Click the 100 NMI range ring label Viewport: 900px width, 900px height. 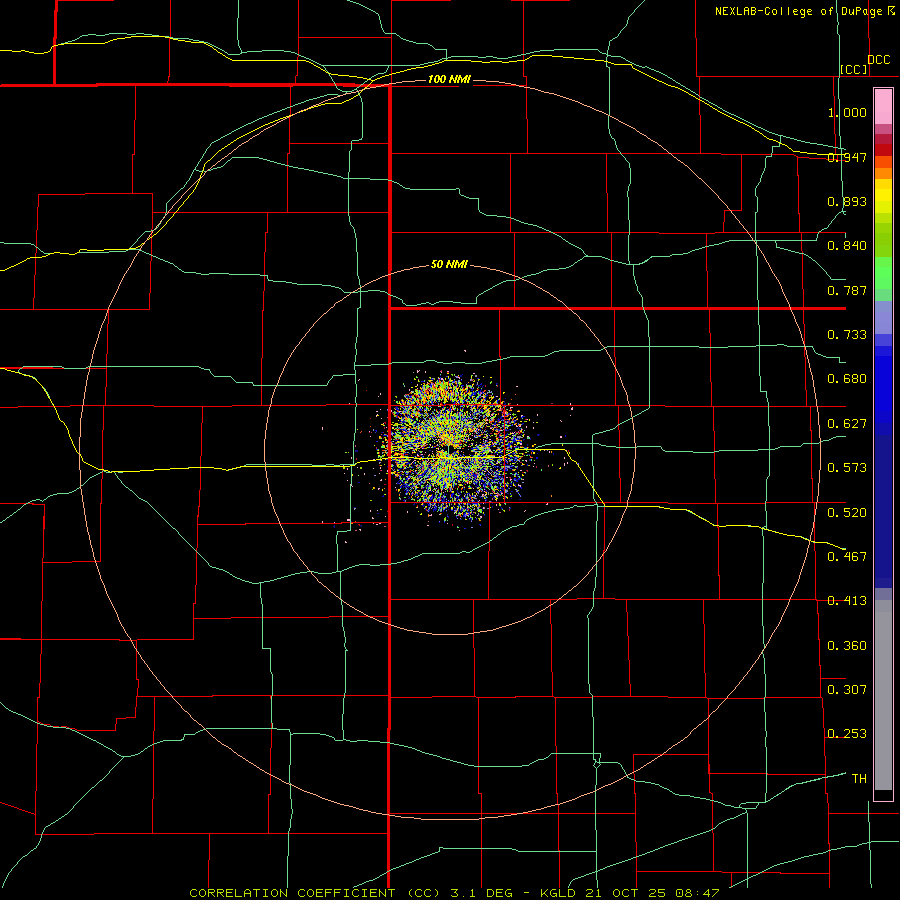(449, 79)
